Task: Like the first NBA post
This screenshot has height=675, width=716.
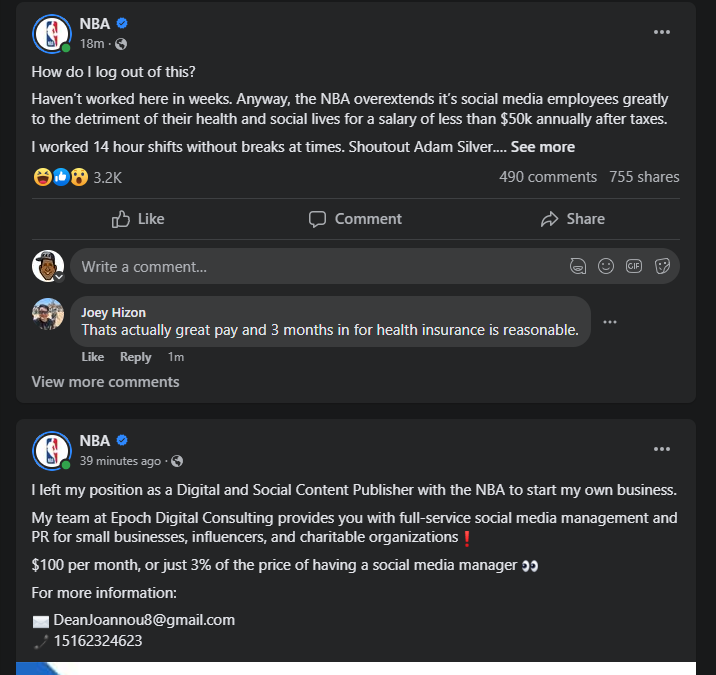Action: pos(138,219)
